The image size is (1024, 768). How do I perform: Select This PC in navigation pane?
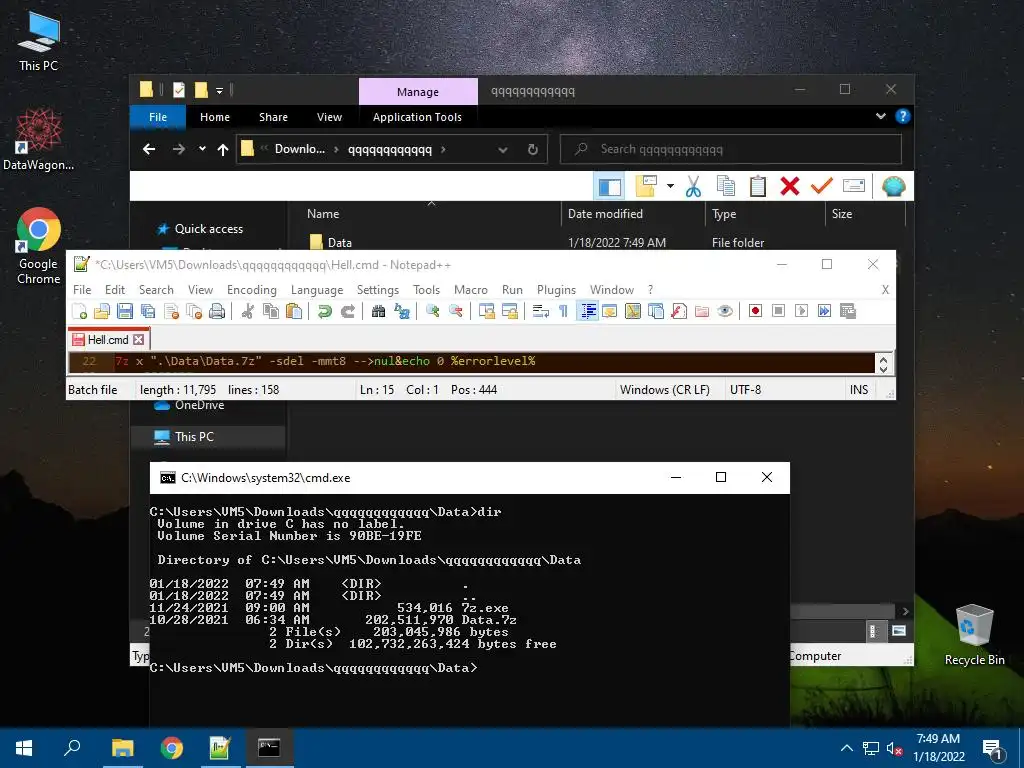tap(193, 437)
